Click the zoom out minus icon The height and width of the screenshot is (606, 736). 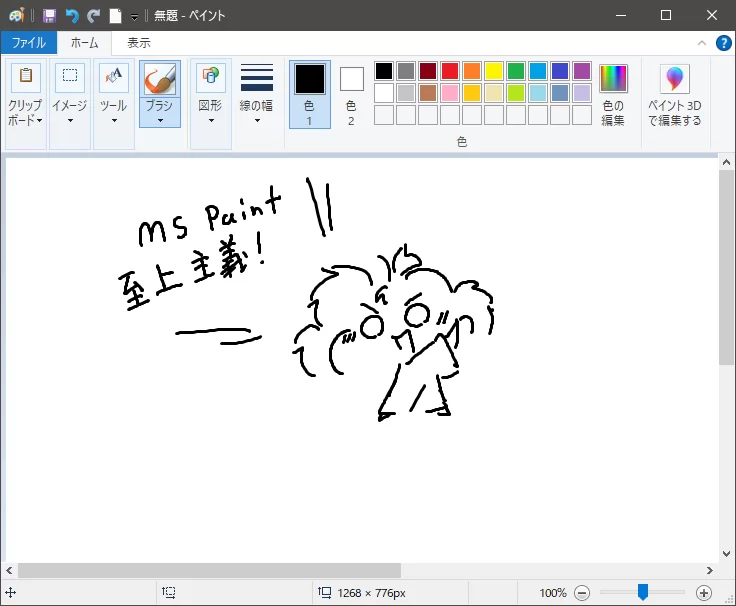582,592
